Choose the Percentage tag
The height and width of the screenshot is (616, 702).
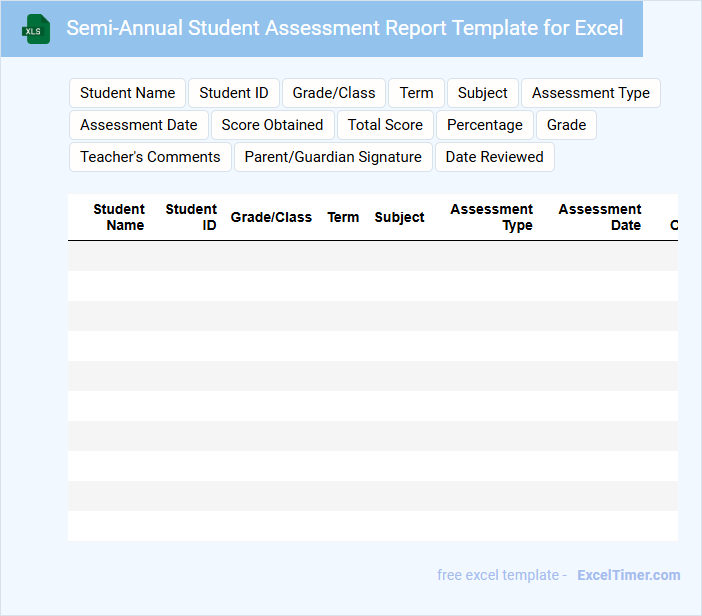pyautogui.click(x=484, y=125)
